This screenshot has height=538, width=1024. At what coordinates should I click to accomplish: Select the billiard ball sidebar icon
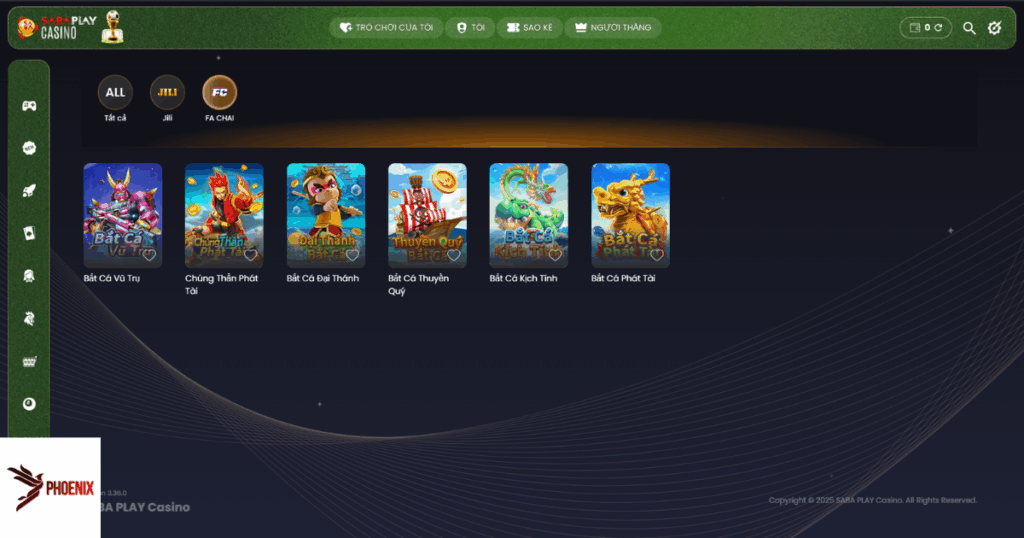[29, 404]
